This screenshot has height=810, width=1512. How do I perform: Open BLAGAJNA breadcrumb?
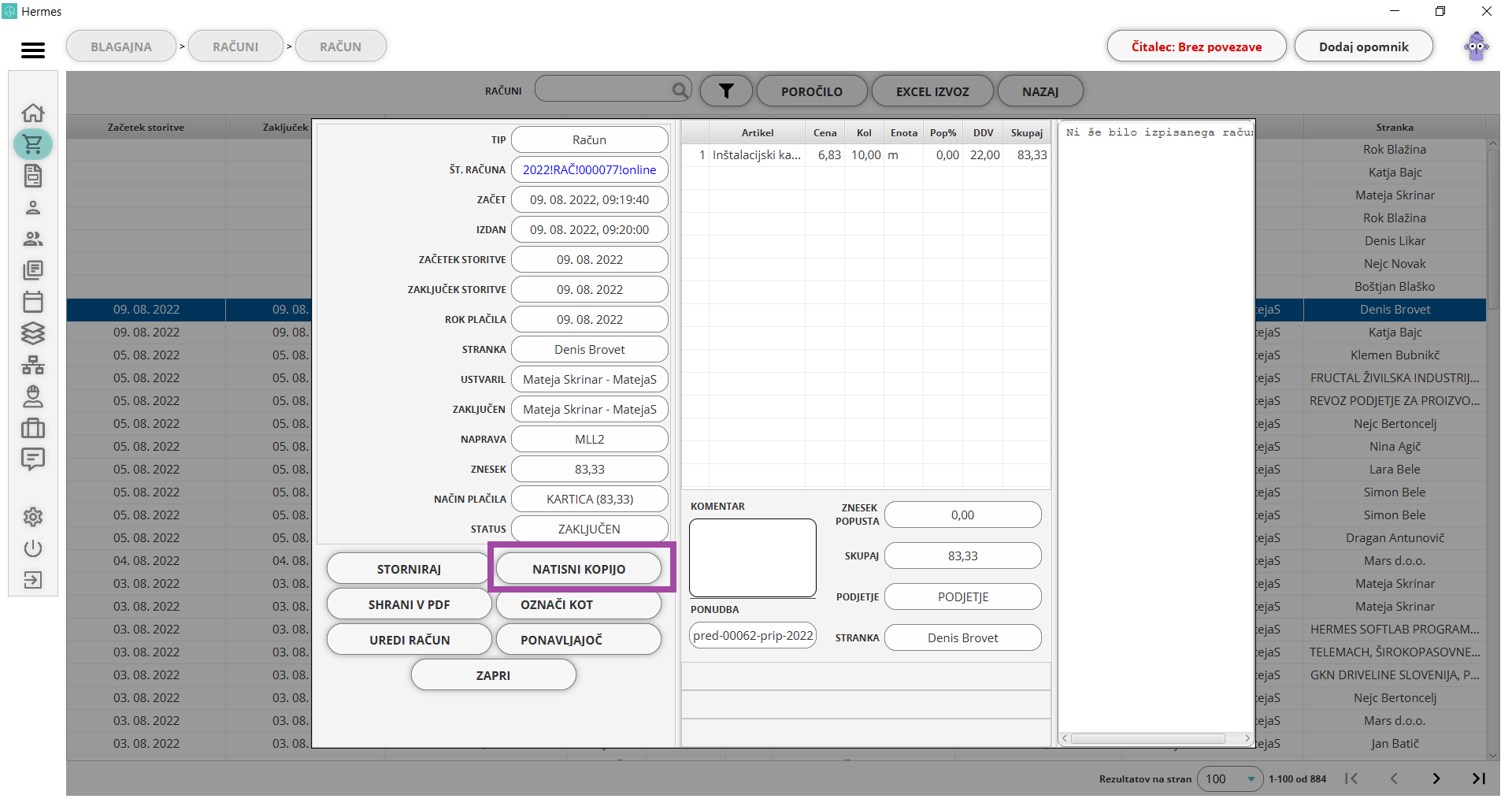[121, 46]
